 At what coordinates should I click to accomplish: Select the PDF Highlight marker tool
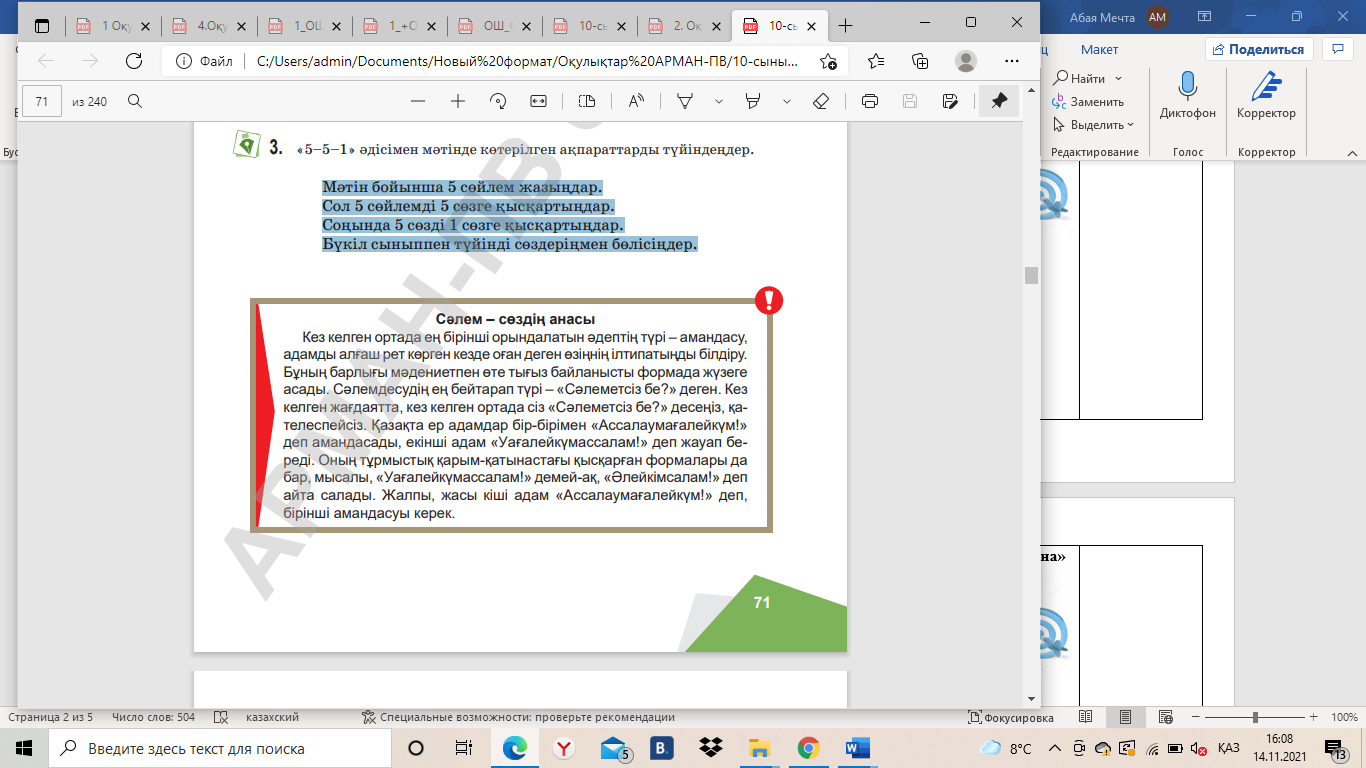(x=754, y=101)
